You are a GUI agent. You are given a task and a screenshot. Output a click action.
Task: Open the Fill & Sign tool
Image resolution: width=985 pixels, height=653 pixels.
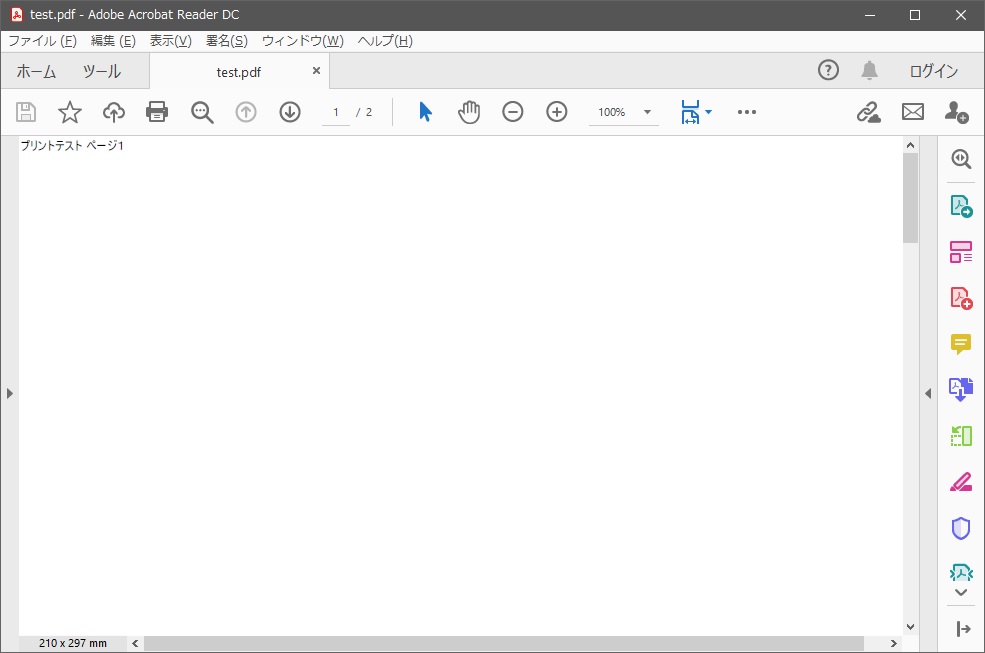(x=961, y=482)
